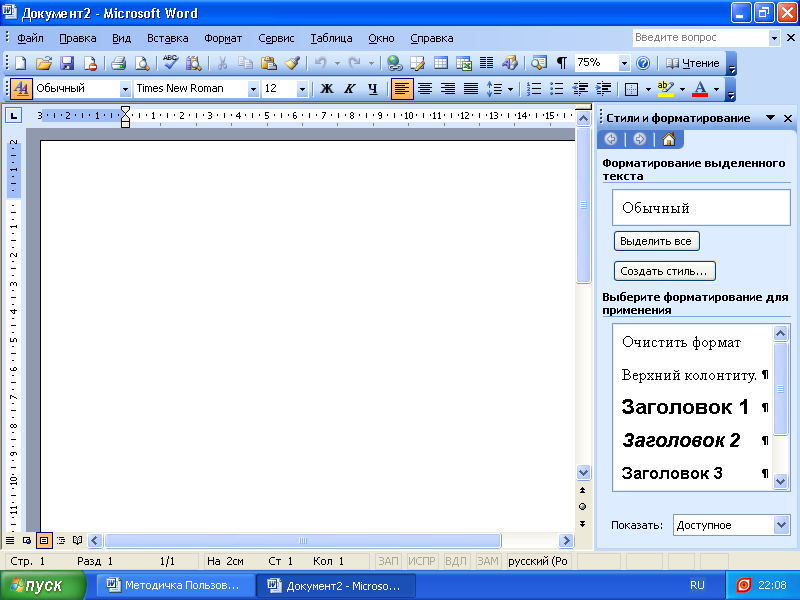
Task: Toggle bold formatting Ж
Action: pyautogui.click(x=327, y=89)
